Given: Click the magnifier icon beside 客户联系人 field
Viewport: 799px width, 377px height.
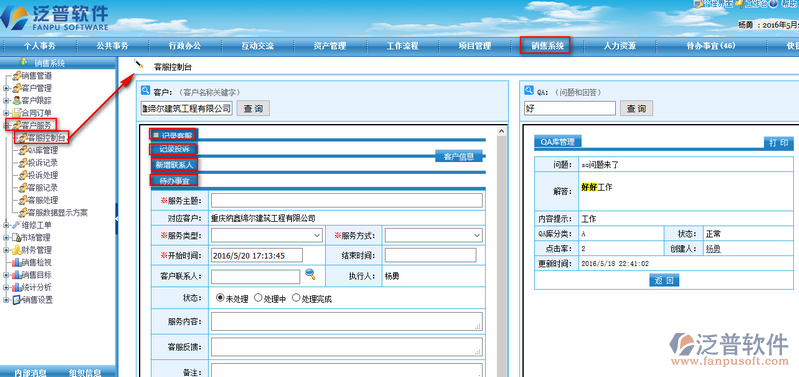Looking at the screenshot, I should coord(310,274).
